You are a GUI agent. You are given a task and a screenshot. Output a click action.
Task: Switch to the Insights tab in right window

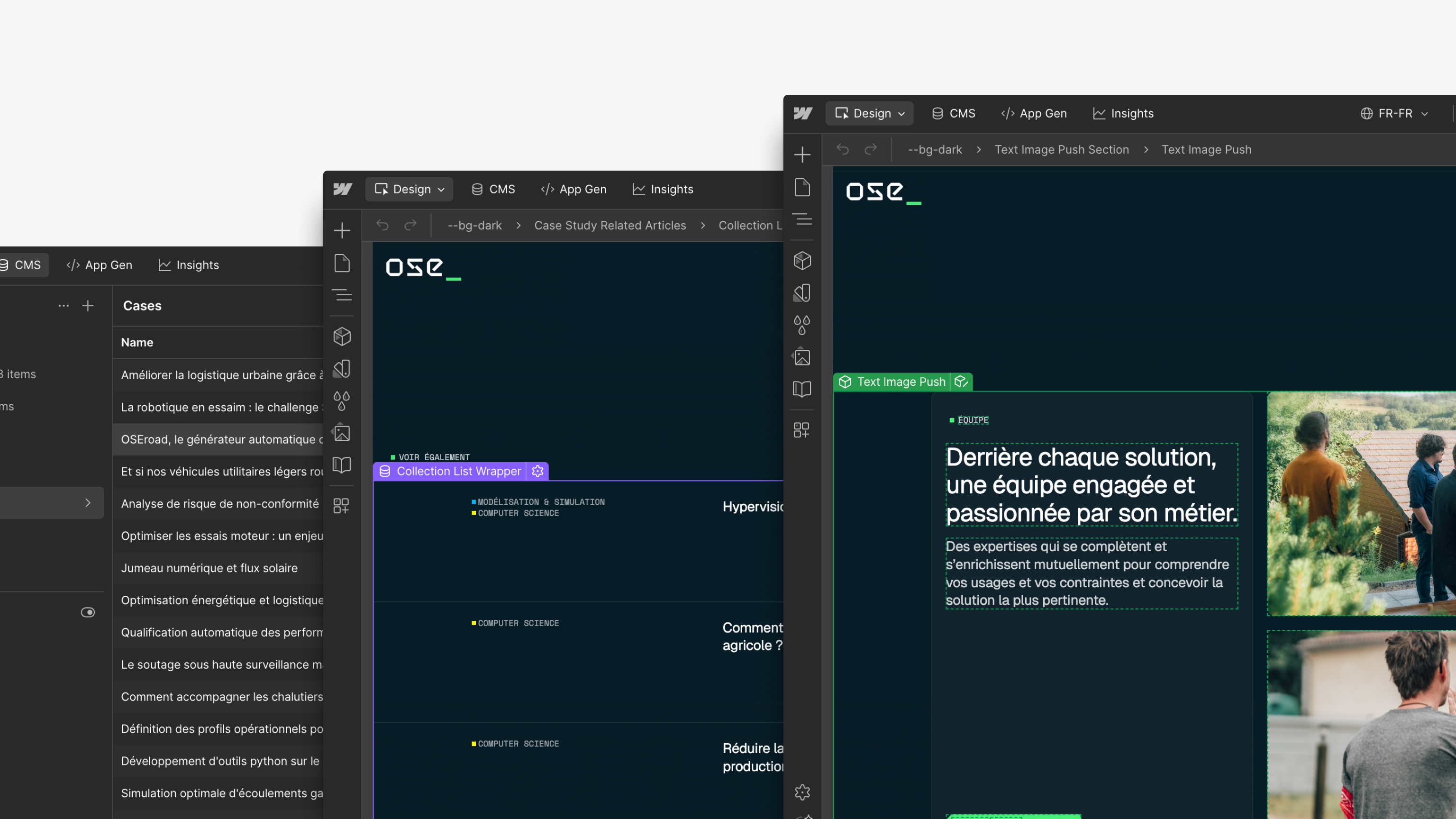tap(1124, 114)
